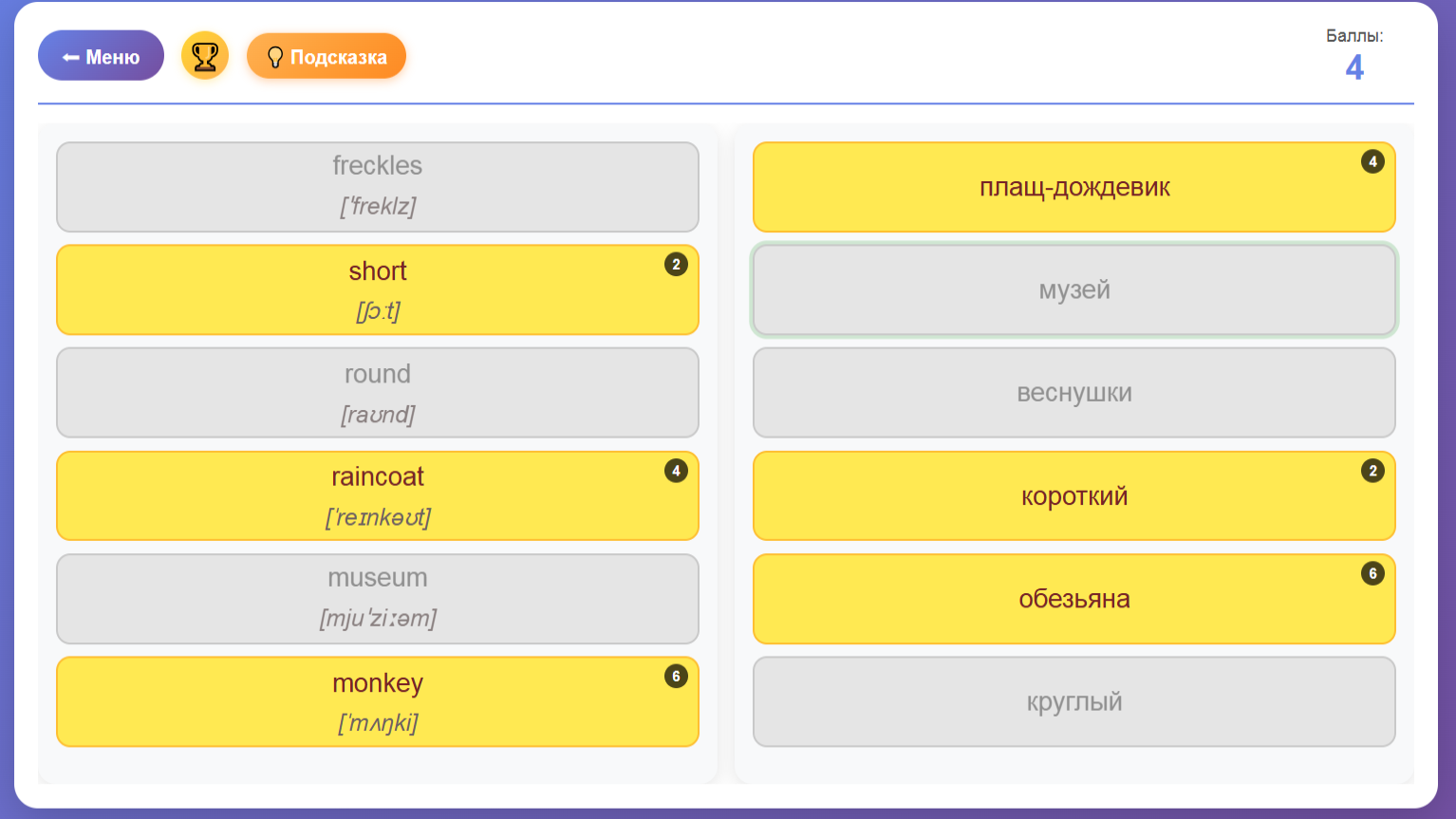Click the 'плащ-дождевик' matched card
The image size is (1456, 819).
[x=1073, y=187]
